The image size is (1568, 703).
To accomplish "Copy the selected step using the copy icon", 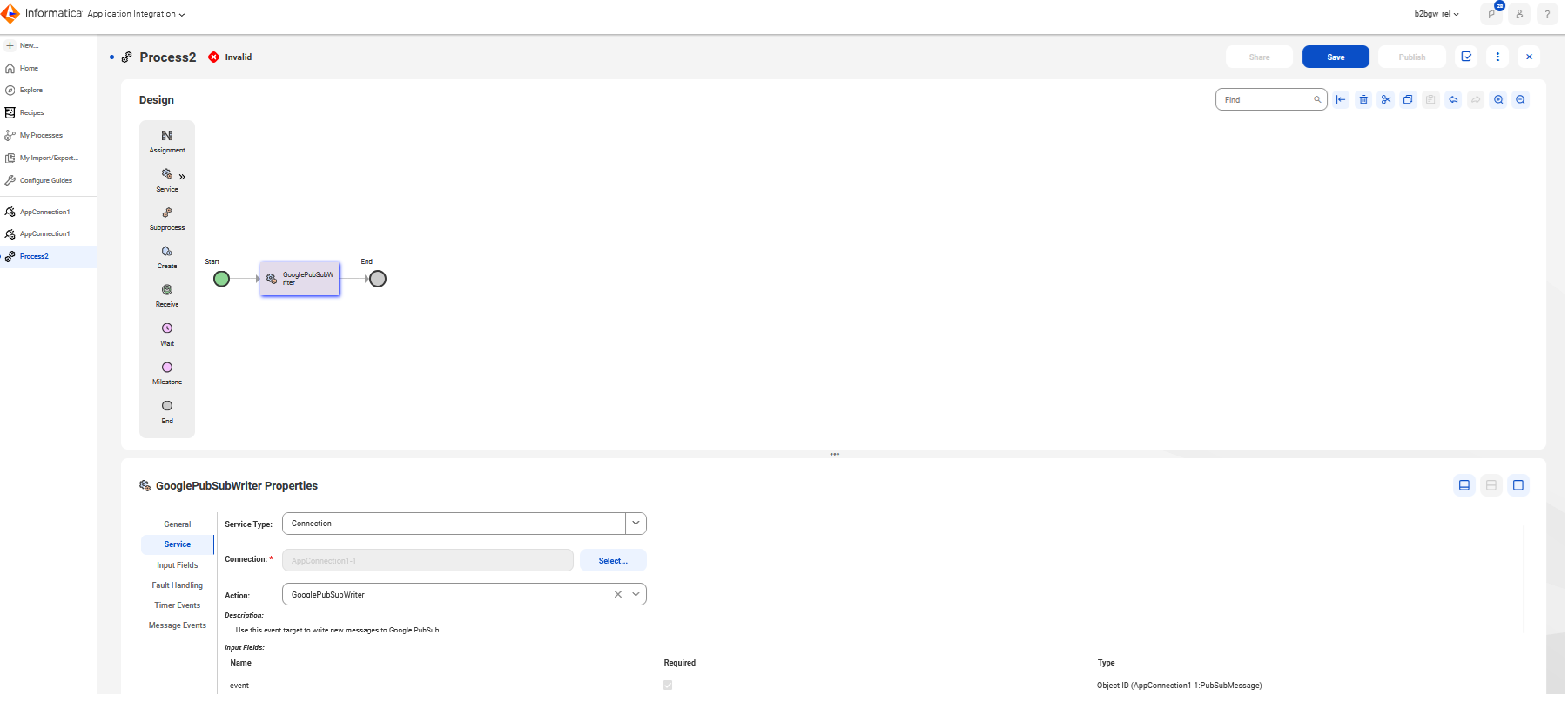I will click(x=1408, y=99).
